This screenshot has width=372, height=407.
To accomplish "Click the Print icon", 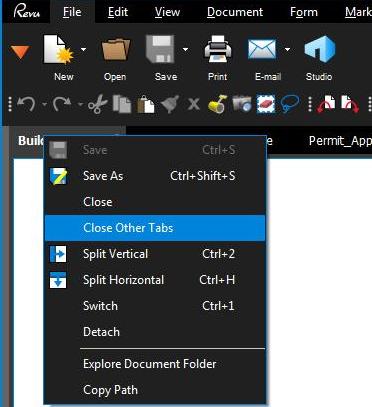I will 218,49.
